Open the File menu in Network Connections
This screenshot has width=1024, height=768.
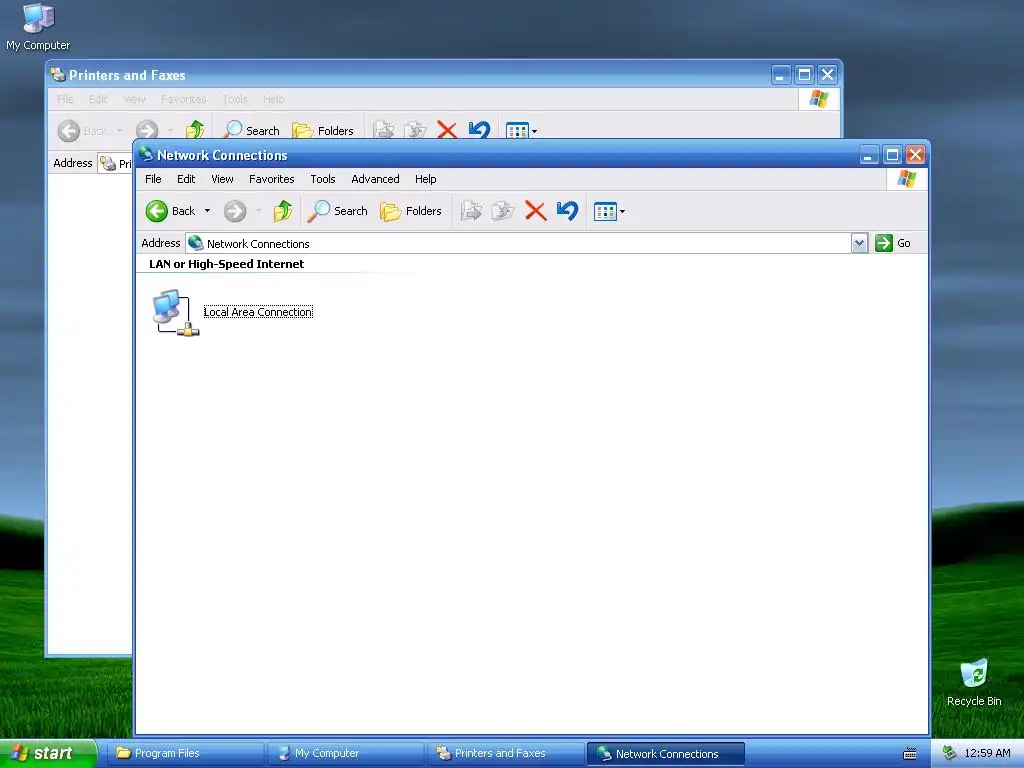(153, 179)
